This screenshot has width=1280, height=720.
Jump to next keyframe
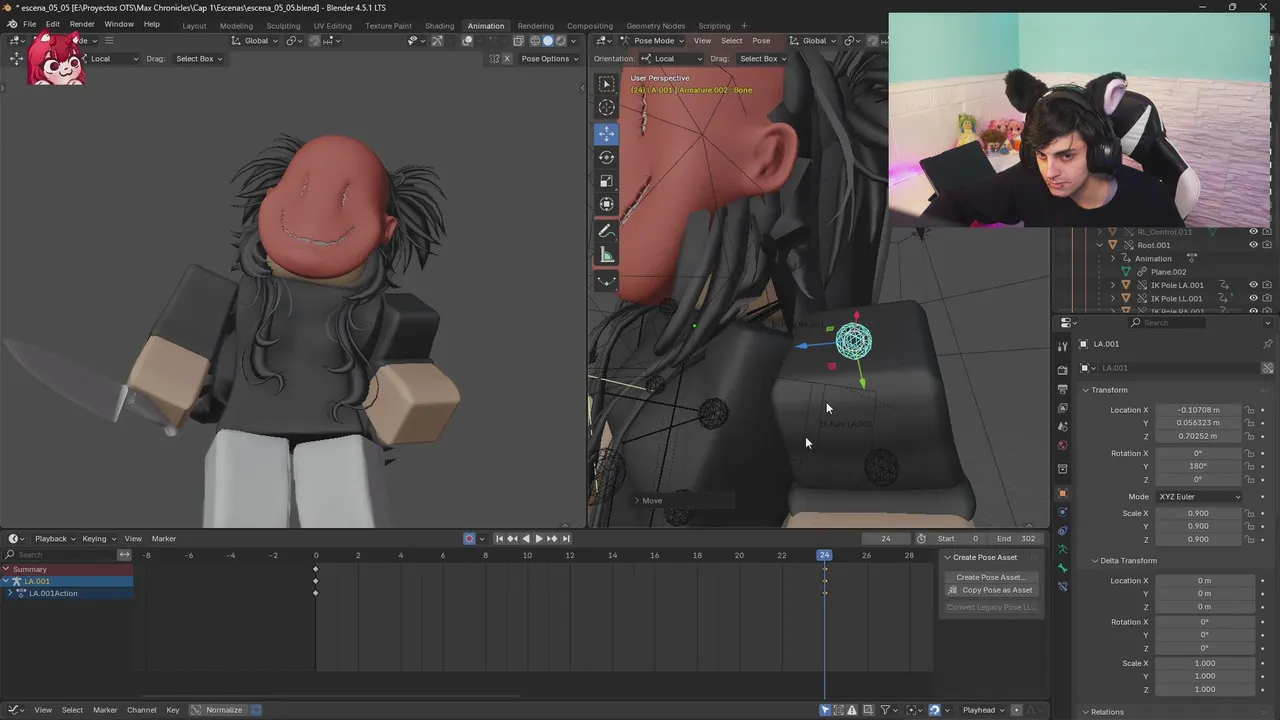tap(551, 539)
